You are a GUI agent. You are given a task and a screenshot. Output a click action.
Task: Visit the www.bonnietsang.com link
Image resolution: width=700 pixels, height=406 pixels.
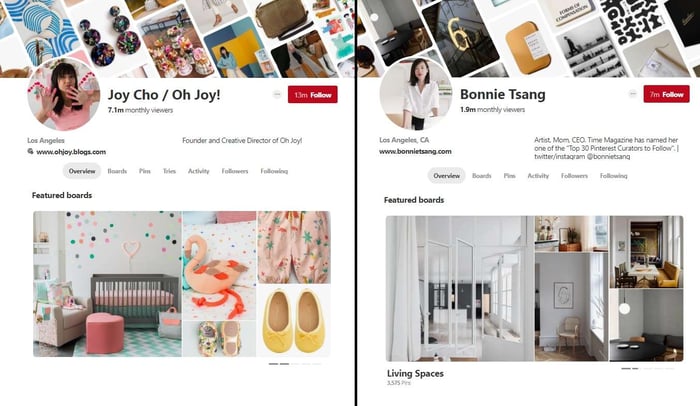point(415,151)
